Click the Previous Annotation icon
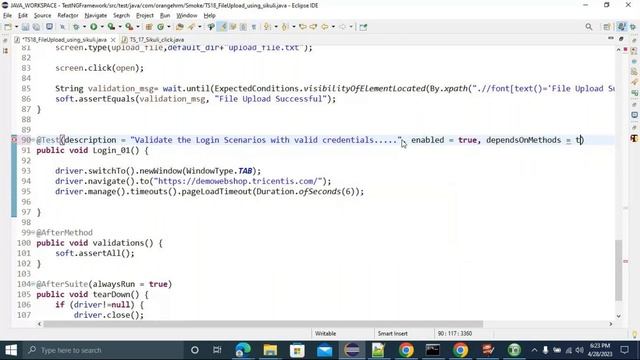Screen dimensions: 640x360 (285, 27)
